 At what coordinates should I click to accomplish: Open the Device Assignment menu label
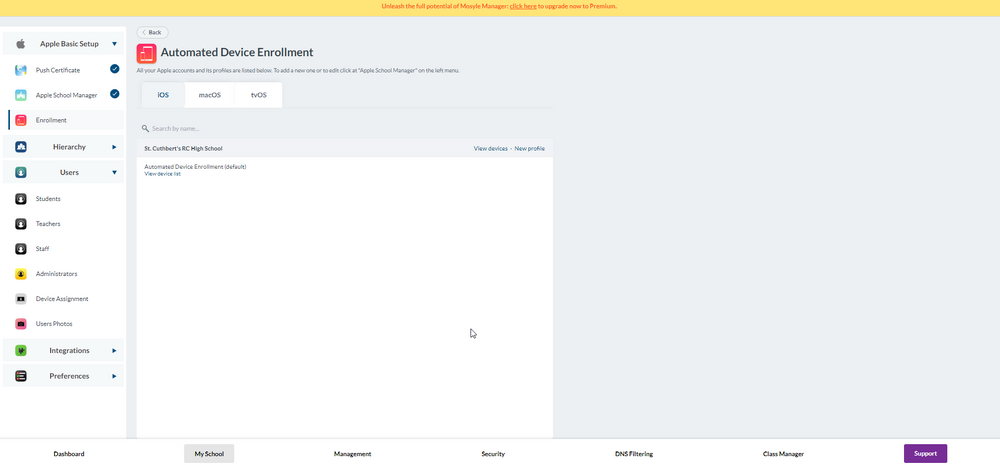[62, 299]
